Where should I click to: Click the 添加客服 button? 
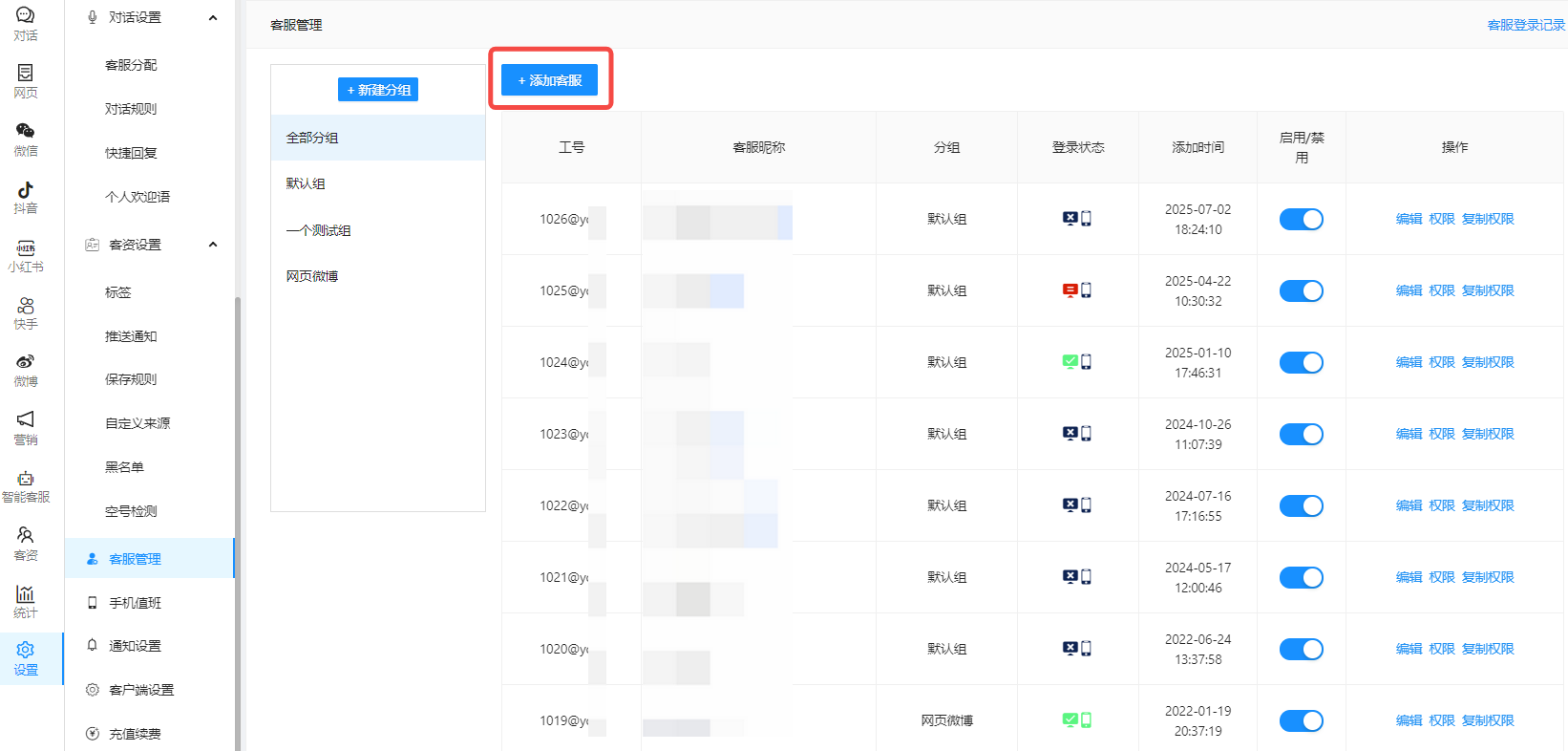pos(549,80)
